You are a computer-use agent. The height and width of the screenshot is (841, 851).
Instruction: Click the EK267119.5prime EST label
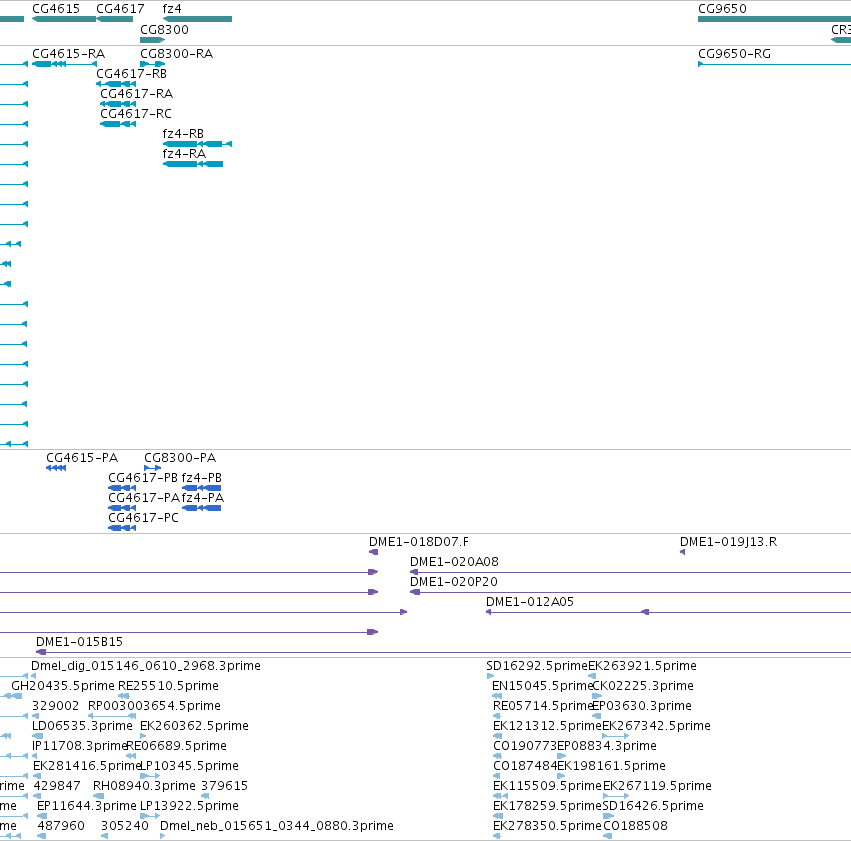pyautogui.click(x=657, y=786)
